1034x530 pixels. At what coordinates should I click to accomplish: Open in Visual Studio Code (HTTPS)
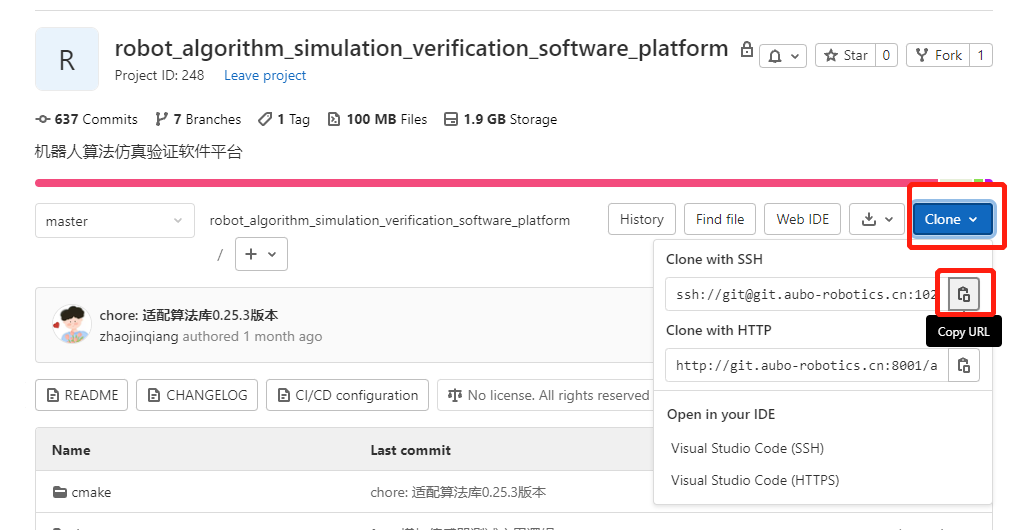click(755, 480)
